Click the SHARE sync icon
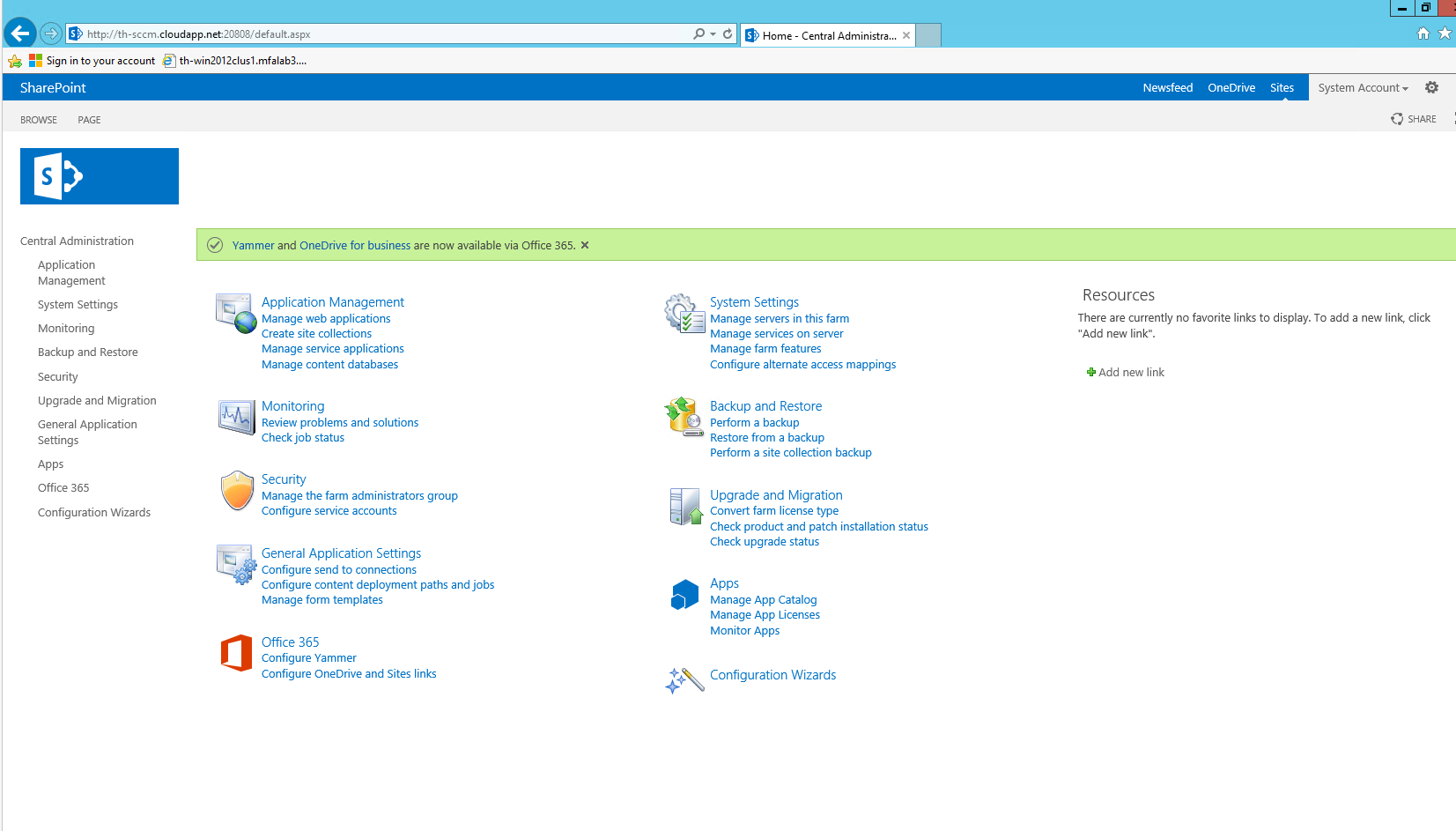This screenshot has width=1456, height=831. pos(1397,119)
